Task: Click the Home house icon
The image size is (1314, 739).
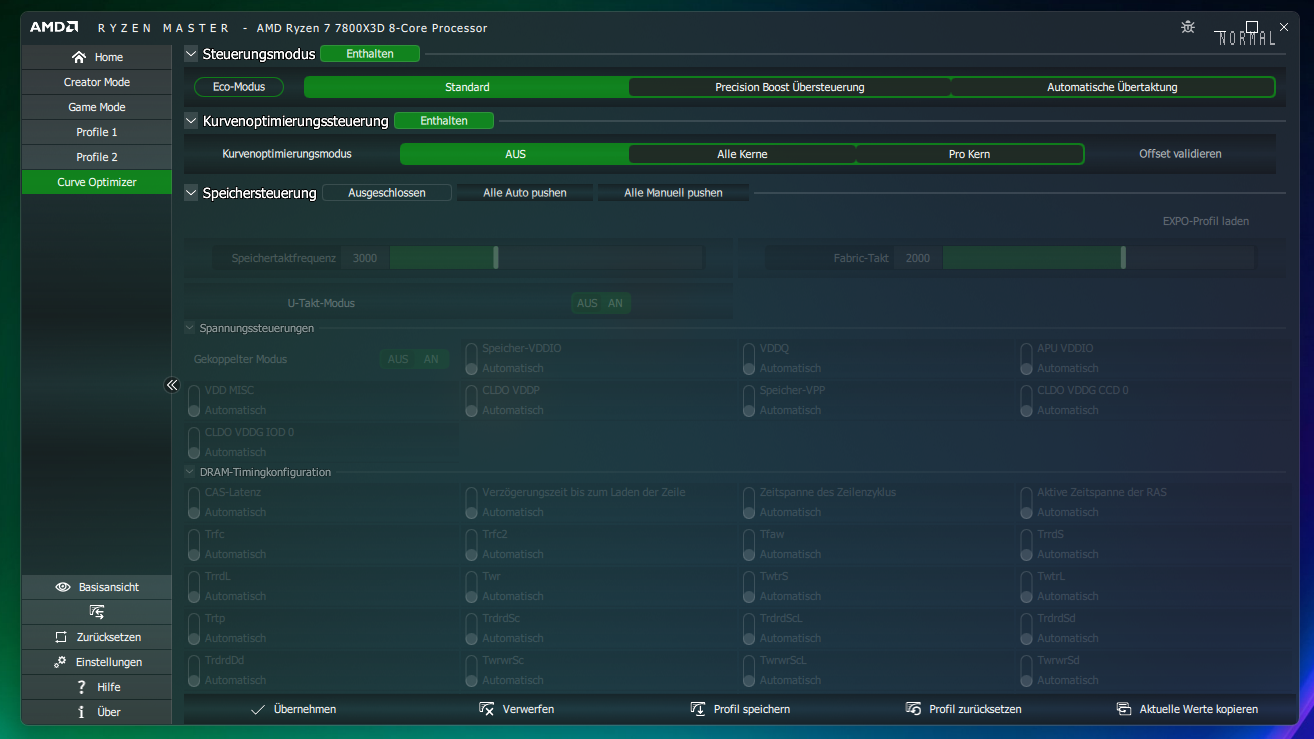Action: 79,57
